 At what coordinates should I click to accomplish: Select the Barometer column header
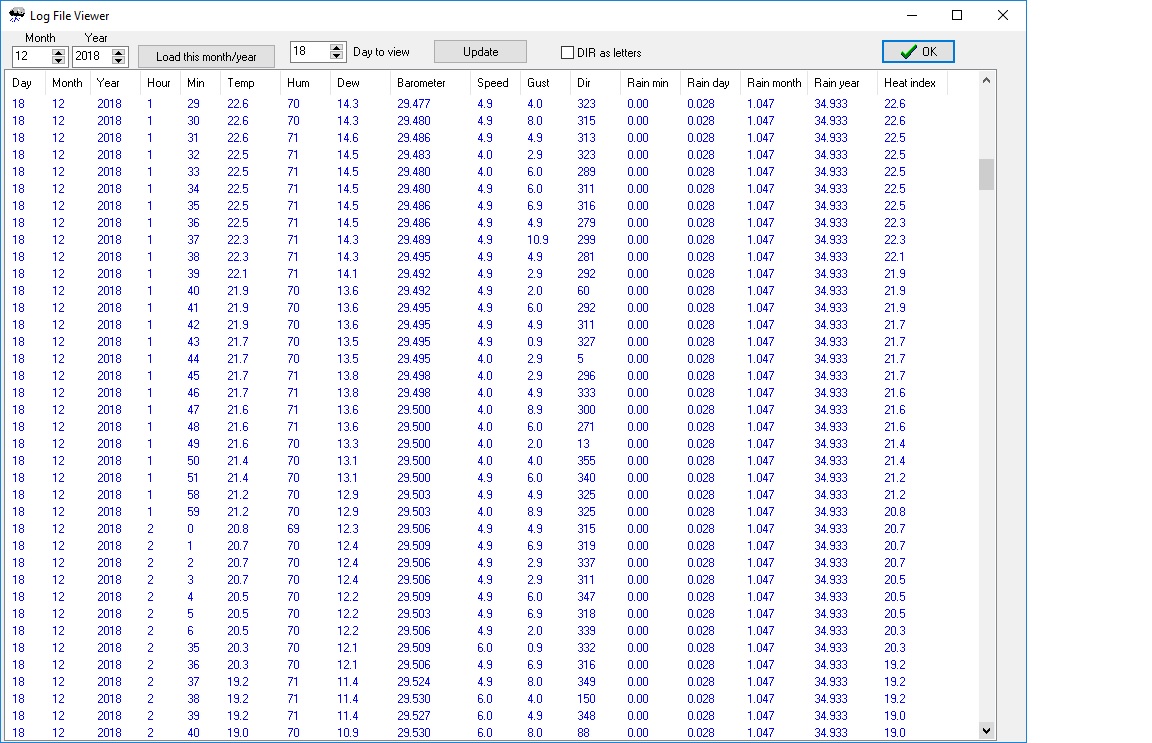pyautogui.click(x=421, y=83)
